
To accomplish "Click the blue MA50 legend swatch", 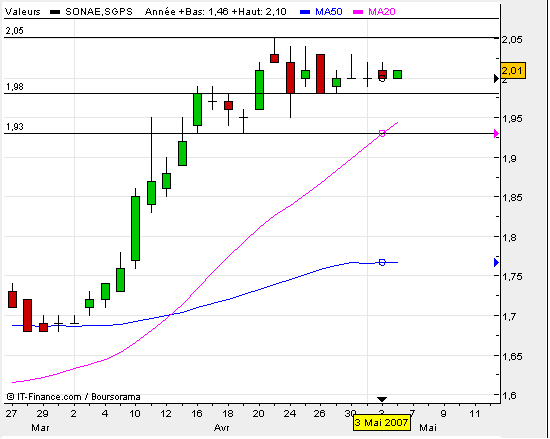I will 305,12.
